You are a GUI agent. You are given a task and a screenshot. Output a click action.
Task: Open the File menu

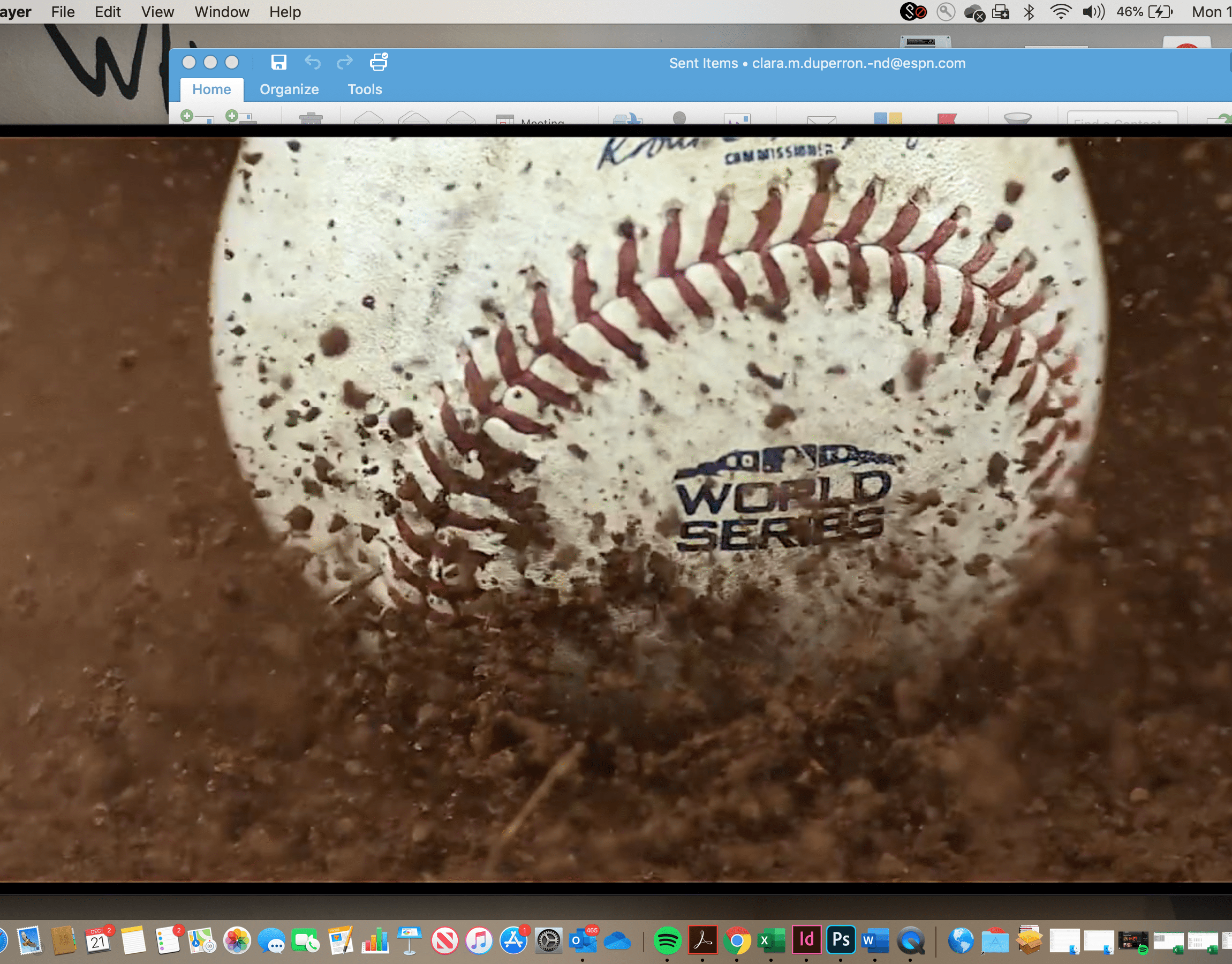click(63, 12)
